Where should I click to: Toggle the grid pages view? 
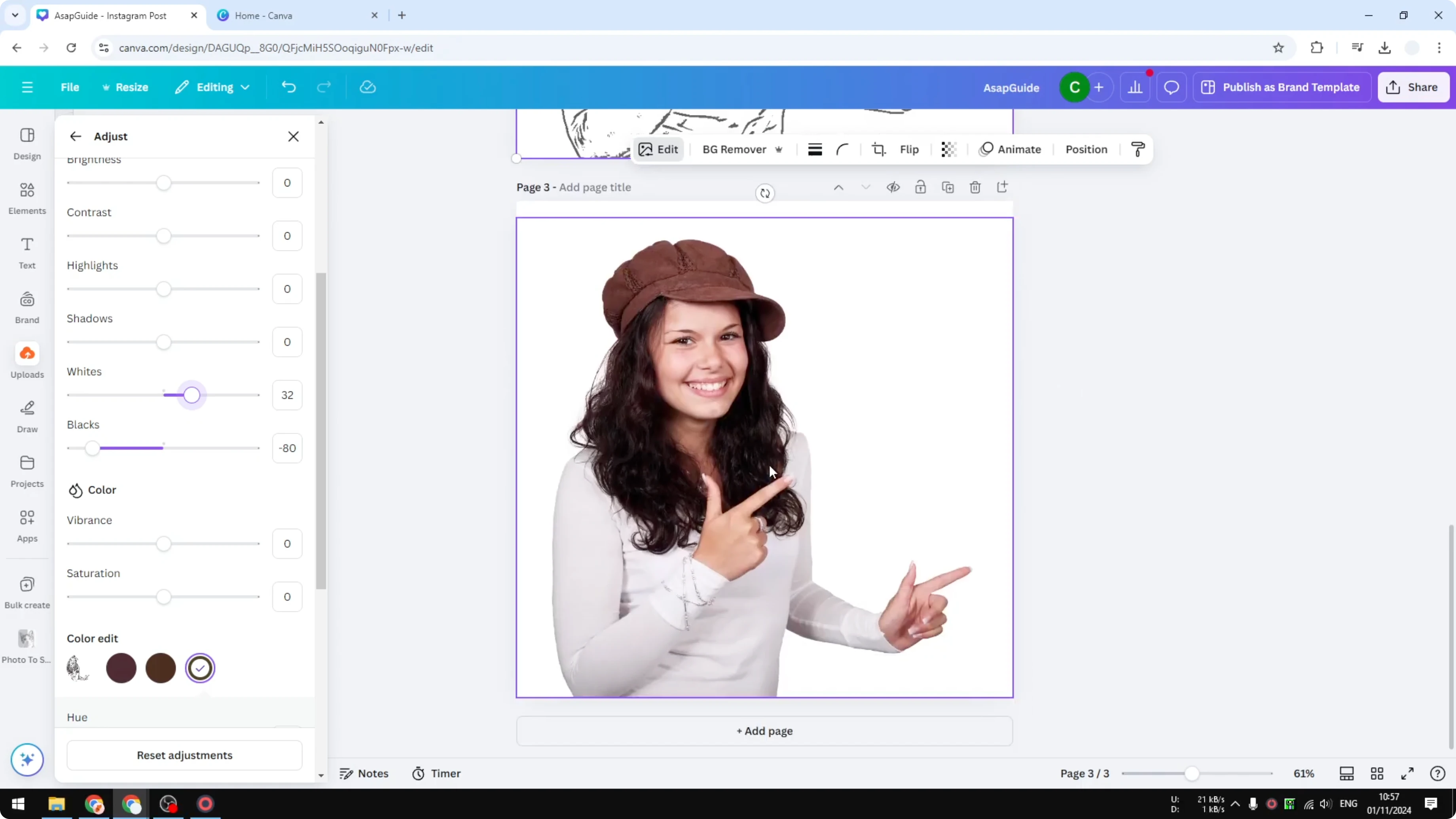(1377, 773)
